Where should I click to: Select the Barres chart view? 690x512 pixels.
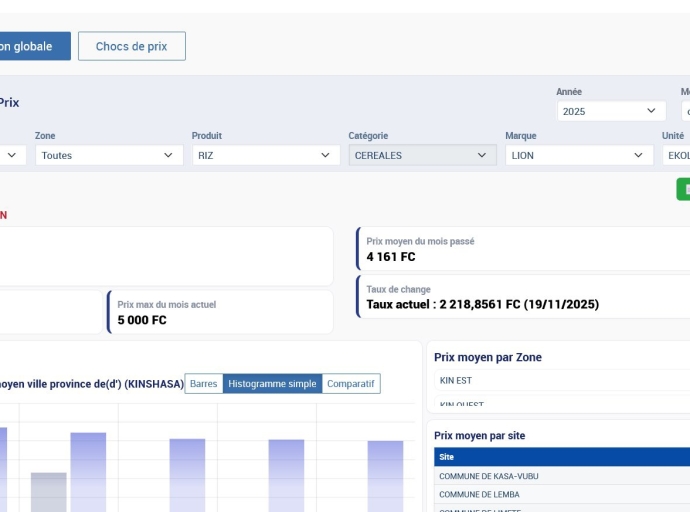(x=204, y=384)
